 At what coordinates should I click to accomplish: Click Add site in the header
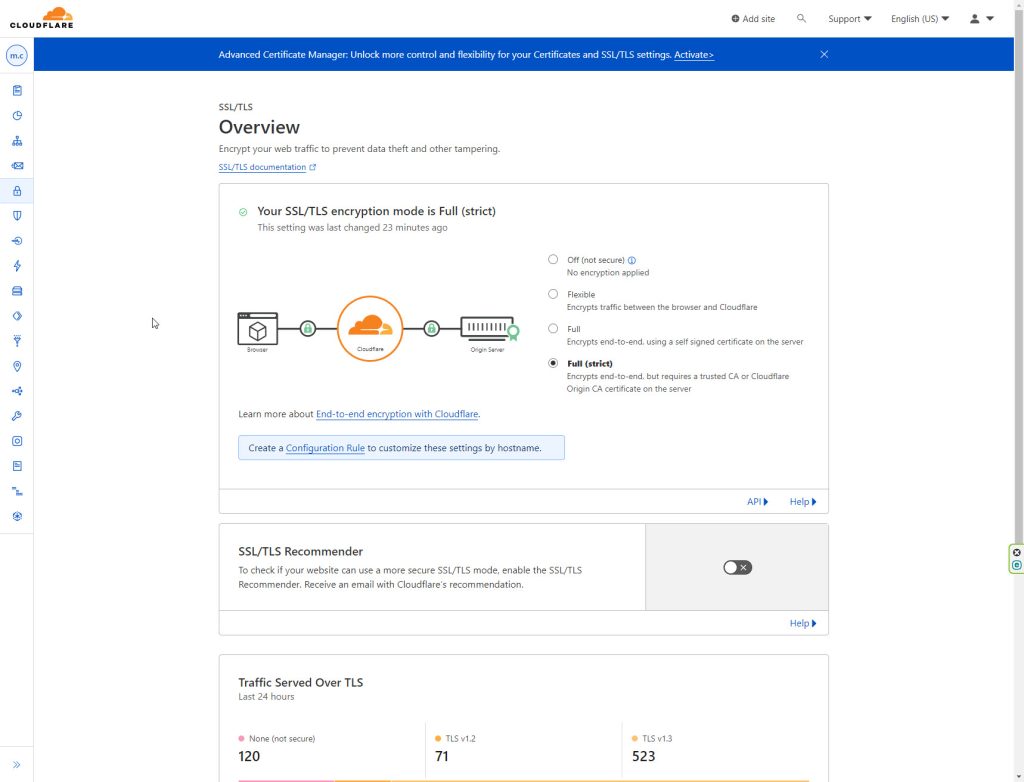tap(753, 18)
